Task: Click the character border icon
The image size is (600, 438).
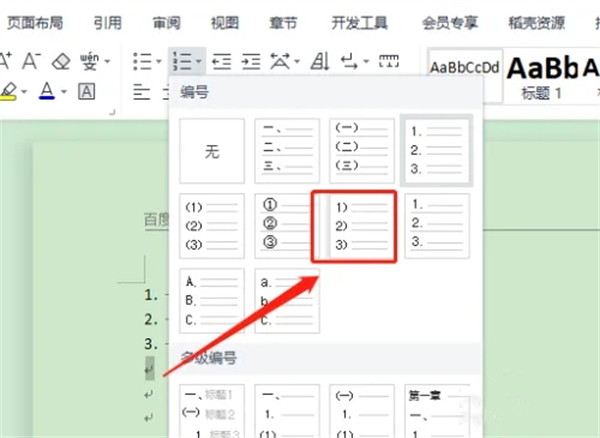Action: [86, 91]
